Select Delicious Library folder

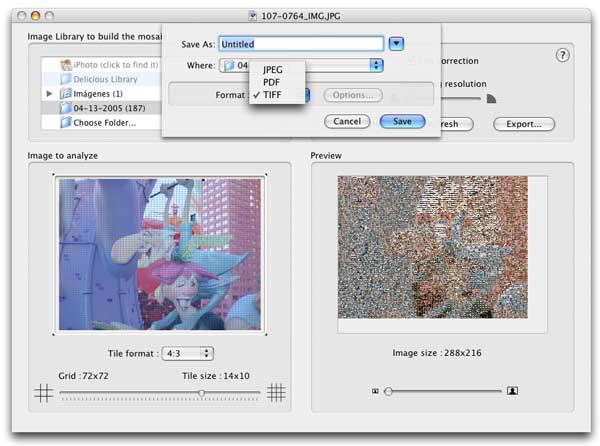[x=104, y=78]
